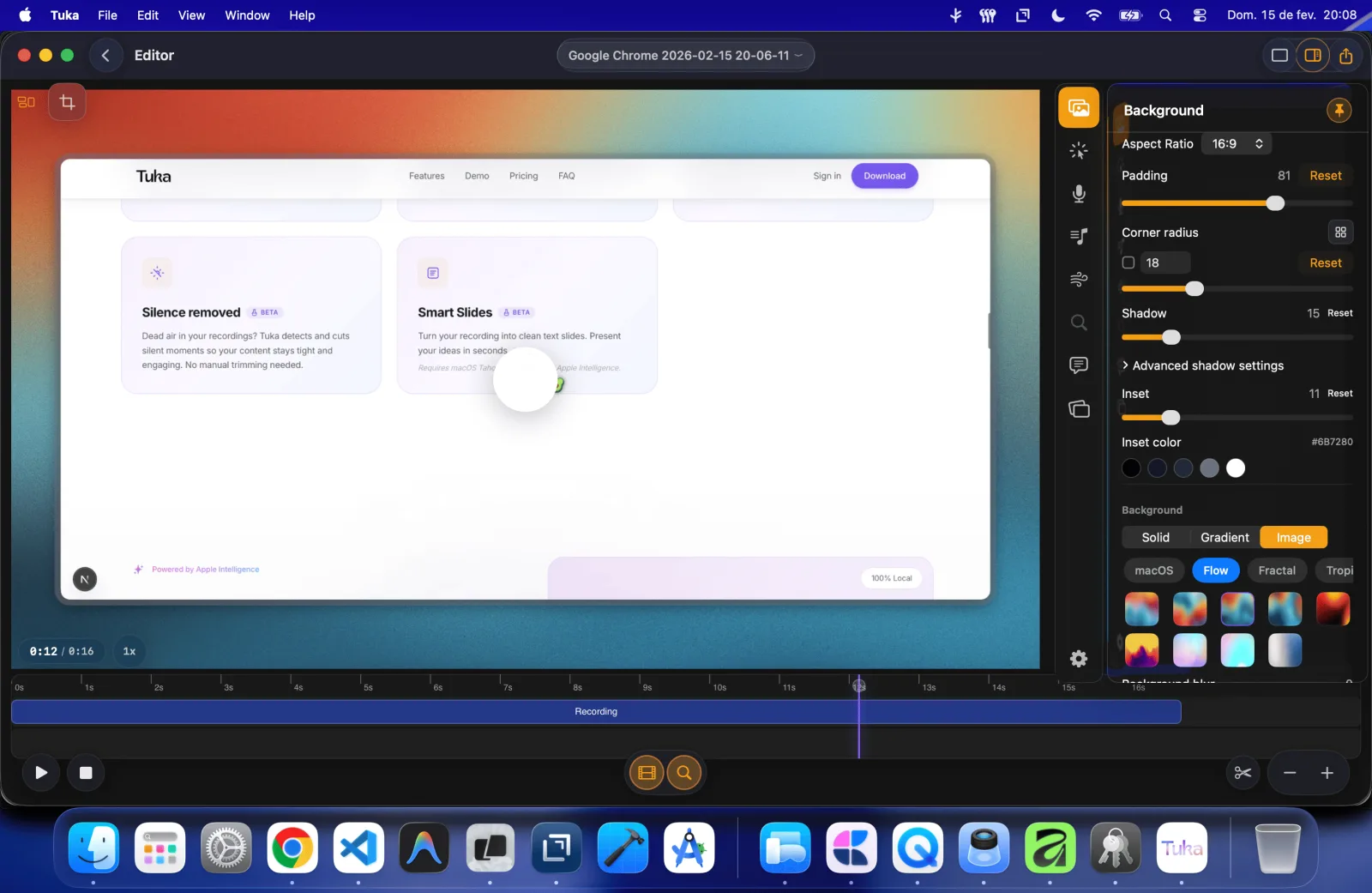Toggle the right sidebar panel view
The image size is (1372, 893).
pyautogui.click(x=1313, y=56)
